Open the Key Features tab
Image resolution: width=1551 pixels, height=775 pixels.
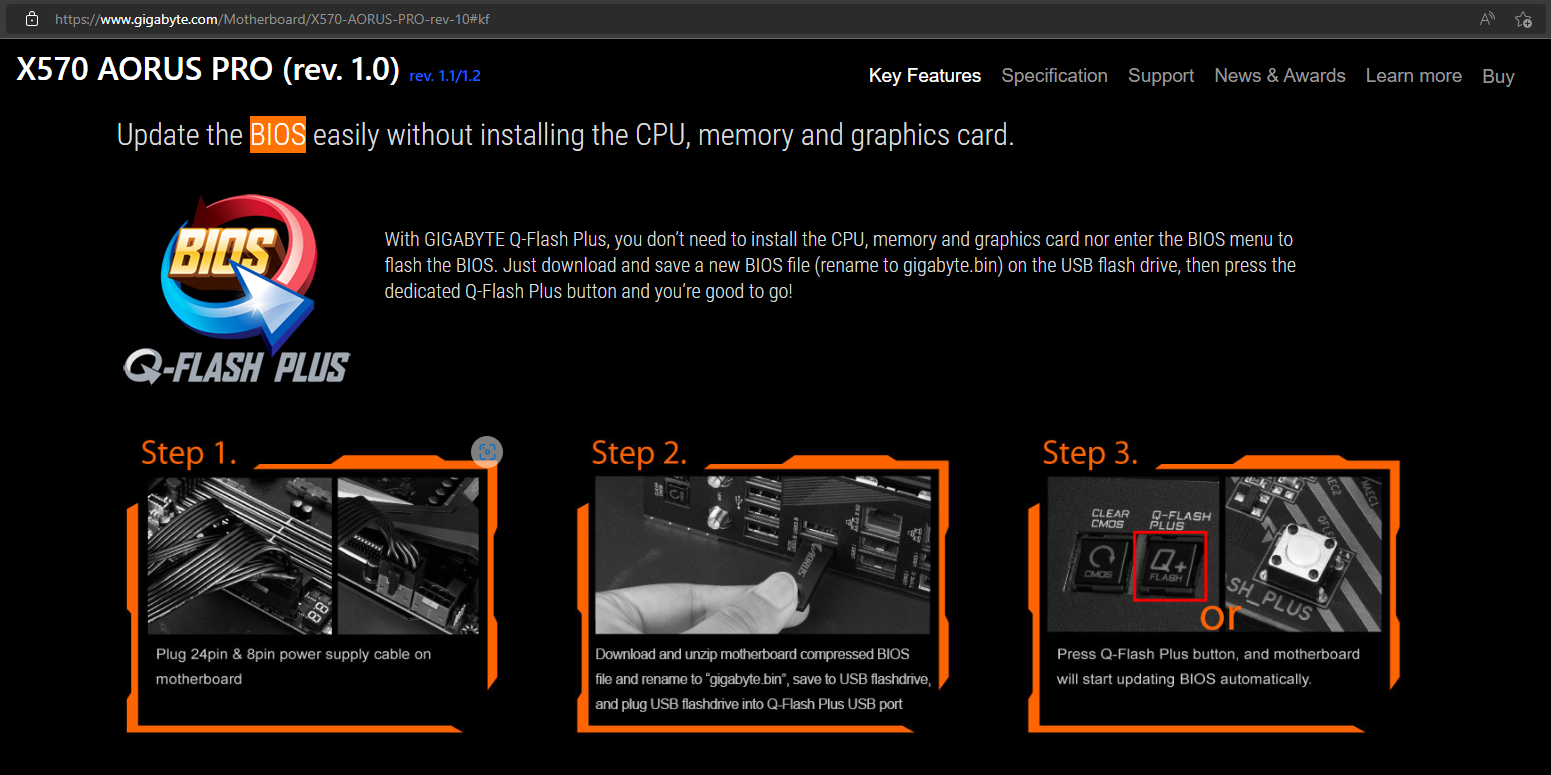tap(925, 76)
